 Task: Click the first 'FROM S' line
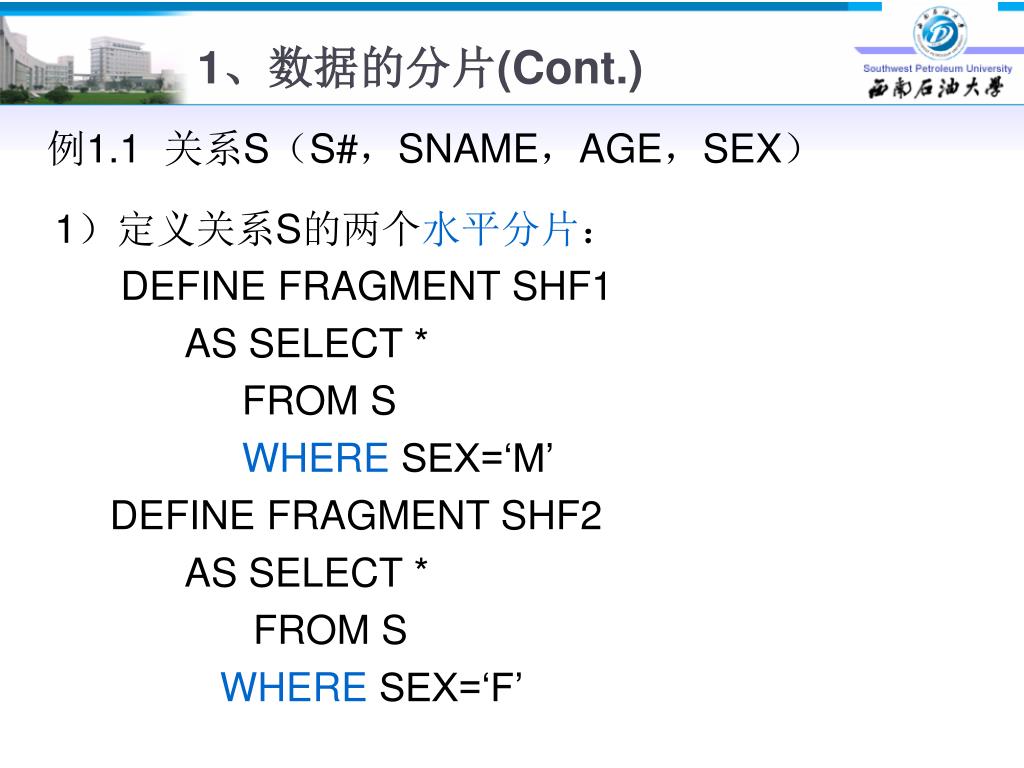point(319,400)
